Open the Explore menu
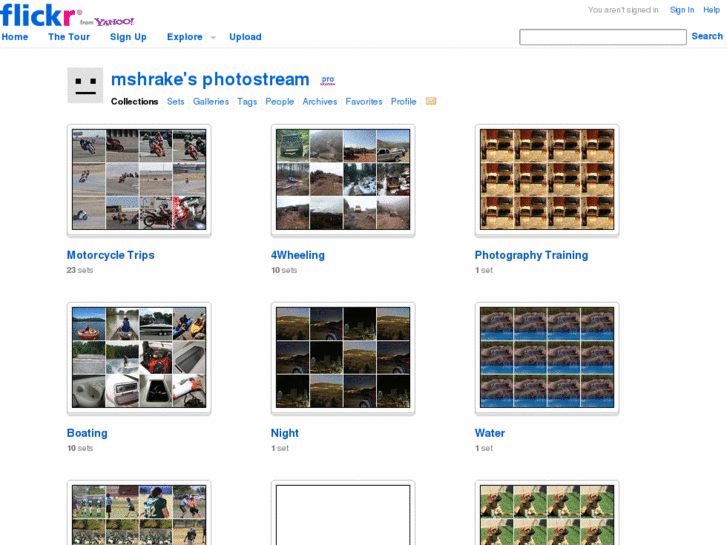This screenshot has width=727, height=545. [x=184, y=37]
